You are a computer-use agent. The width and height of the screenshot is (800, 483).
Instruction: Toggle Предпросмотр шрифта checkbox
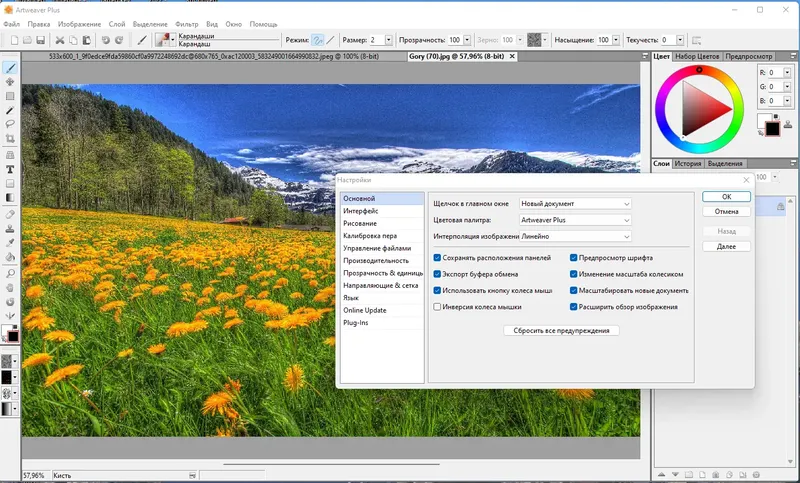coord(573,258)
